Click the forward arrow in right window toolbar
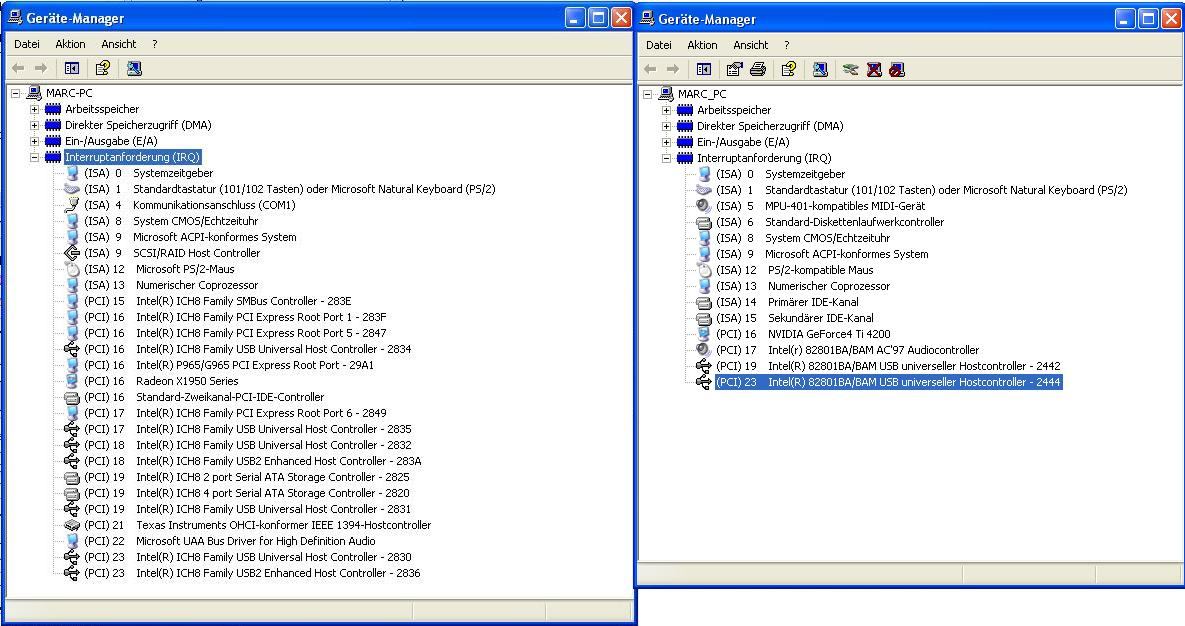 click(x=673, y=70)
